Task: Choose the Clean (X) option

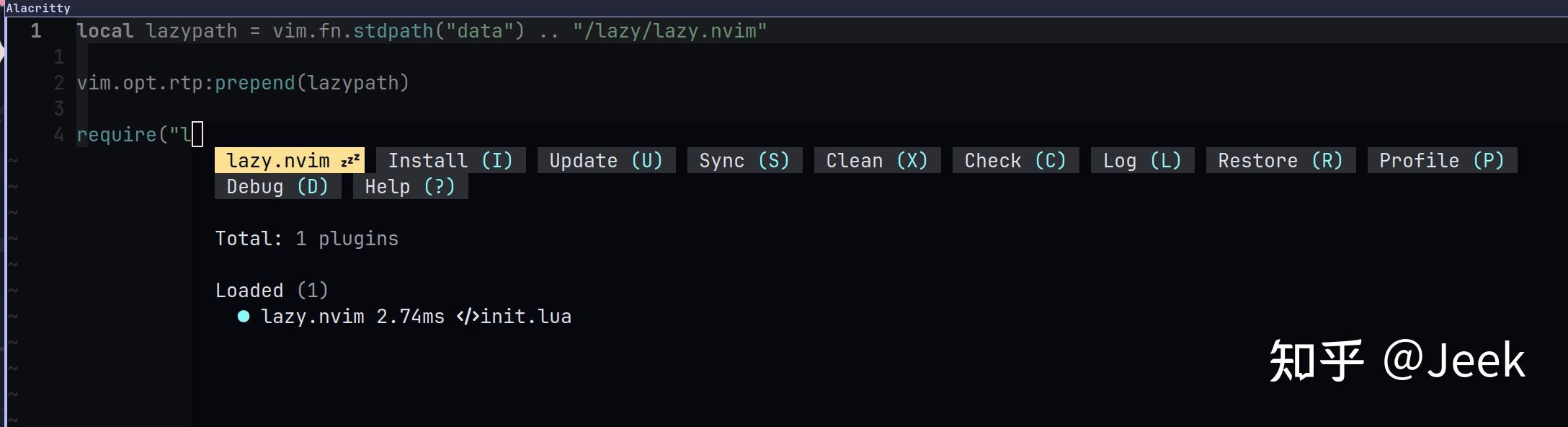Action: point(877,160)
